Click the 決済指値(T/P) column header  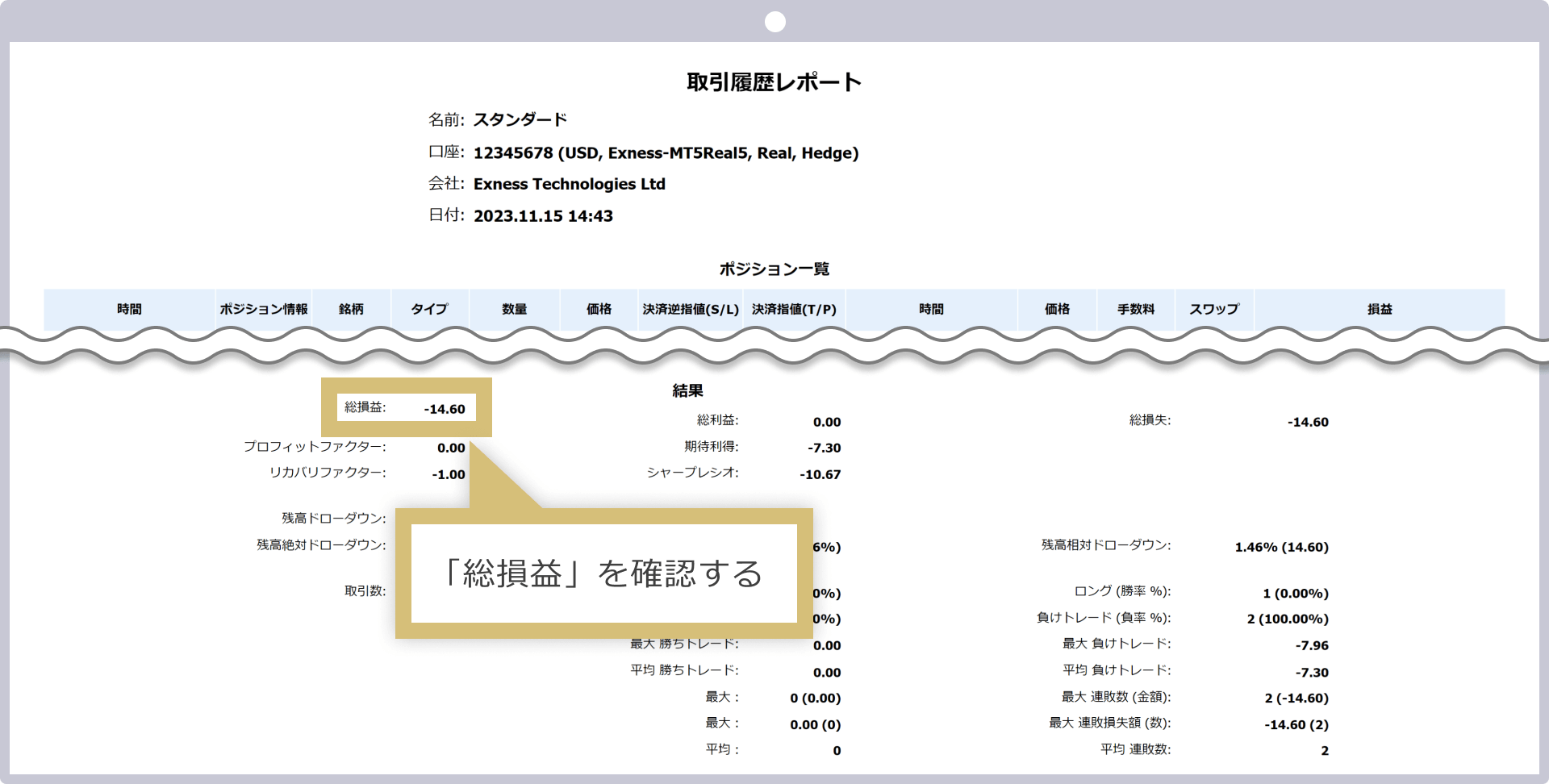pyautogui.click(x=794, y=309)
